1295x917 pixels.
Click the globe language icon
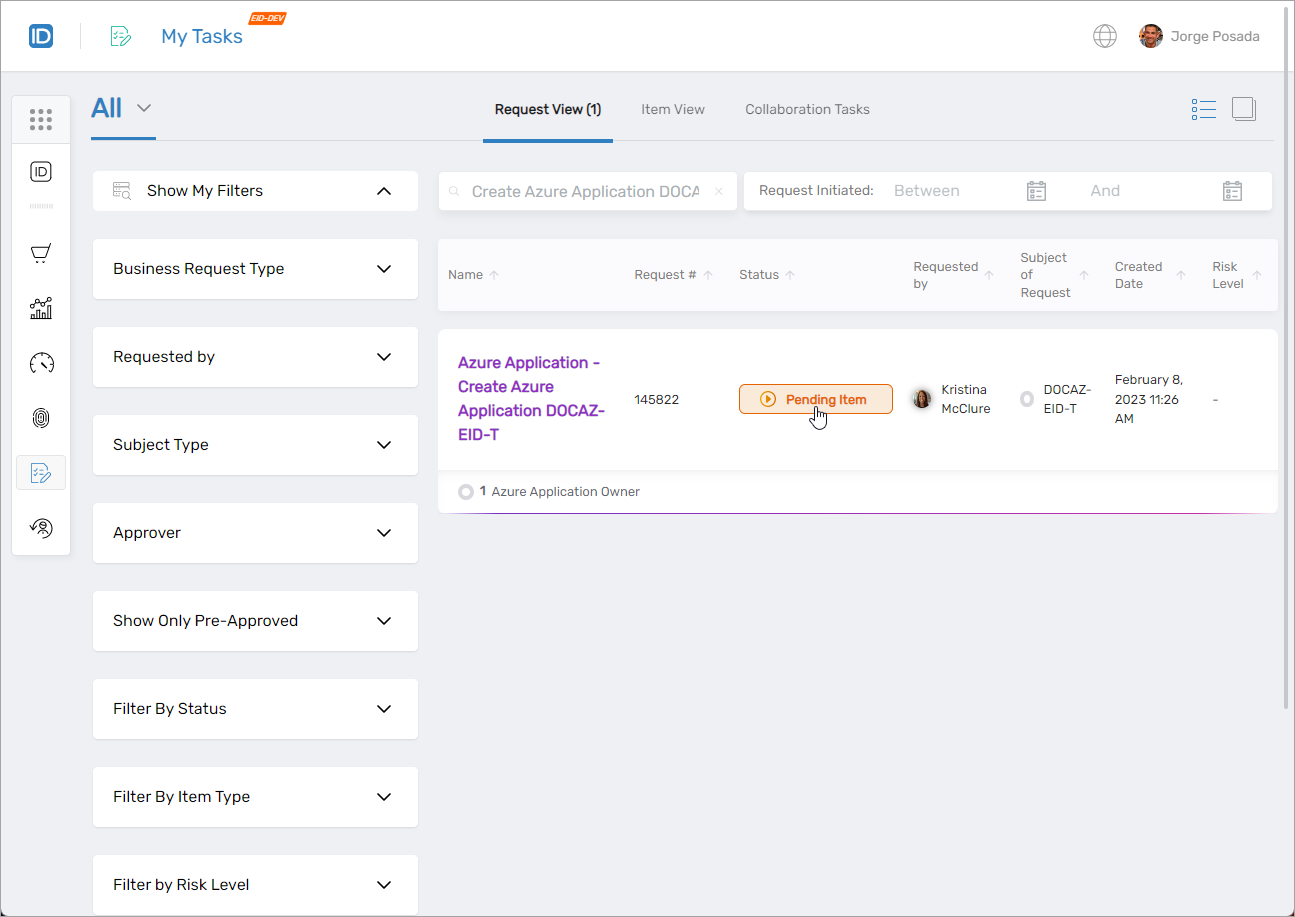pyautogui.click(x=1104, y=37)
